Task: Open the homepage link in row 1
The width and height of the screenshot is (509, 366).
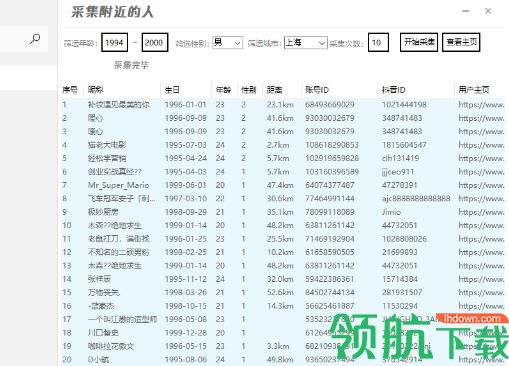Action: [x=481, y=105]
